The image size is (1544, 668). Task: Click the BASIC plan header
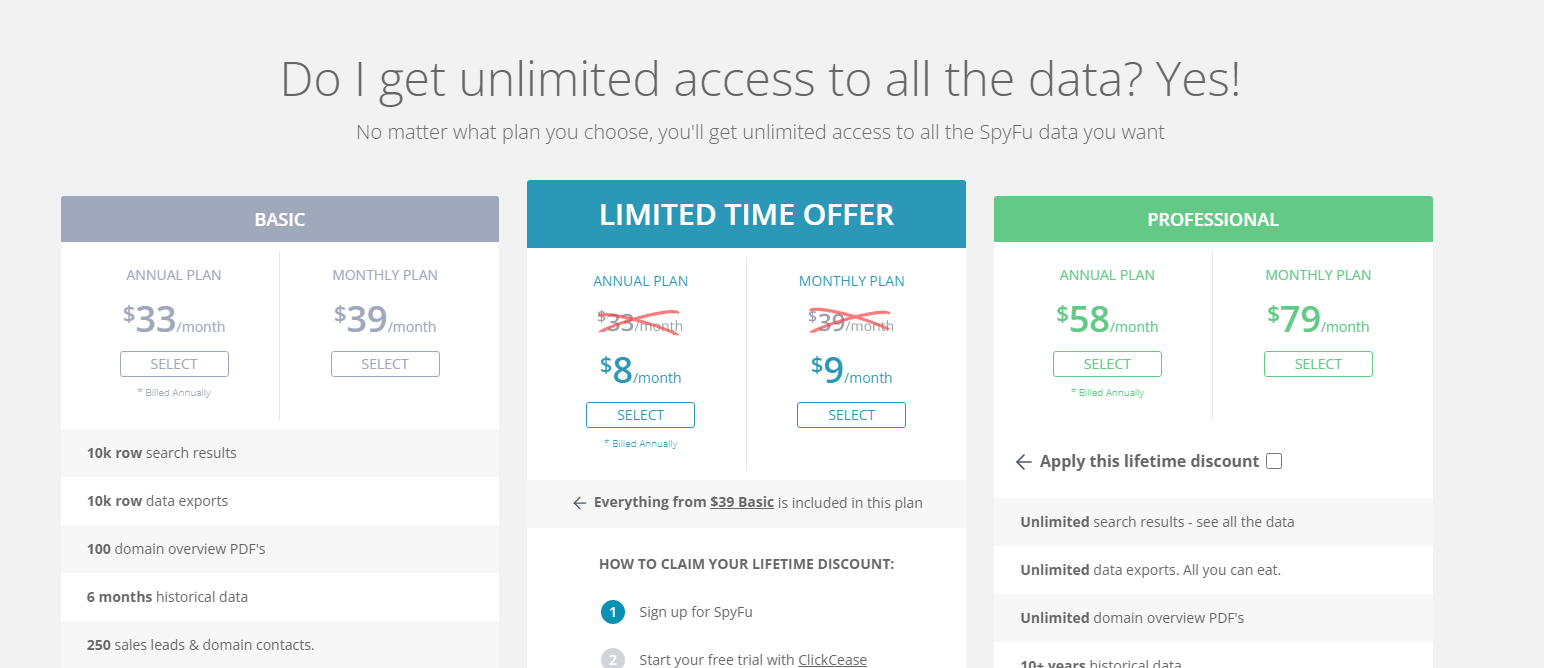click(280, 219)
